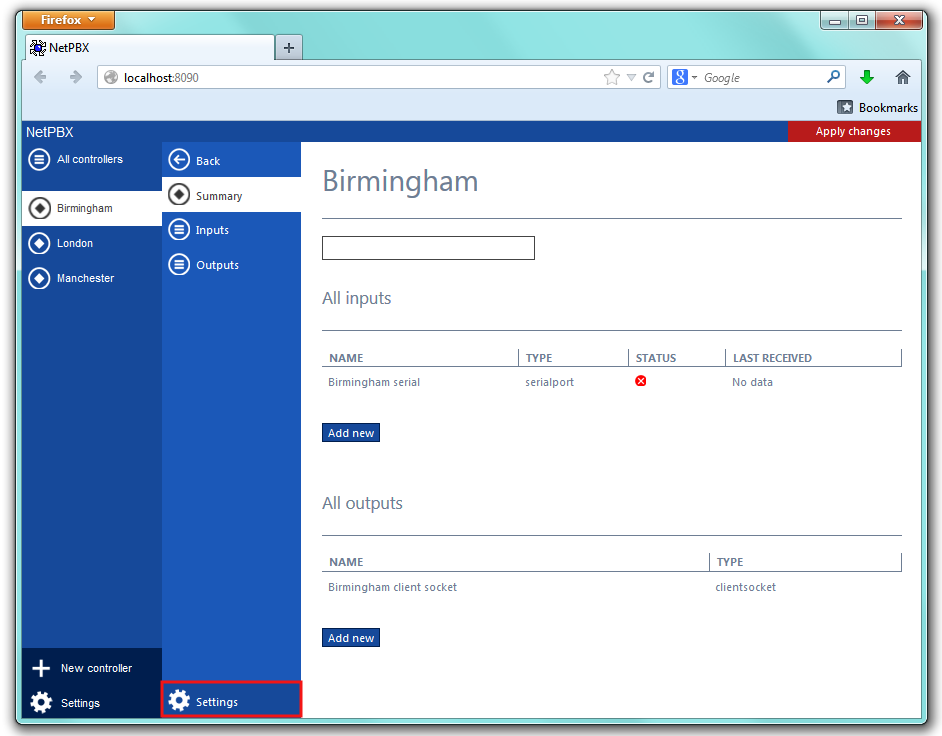Image resolution: width=942 pixels, height=736 pixels.
Task: Select the London controller
Action: 75,243
